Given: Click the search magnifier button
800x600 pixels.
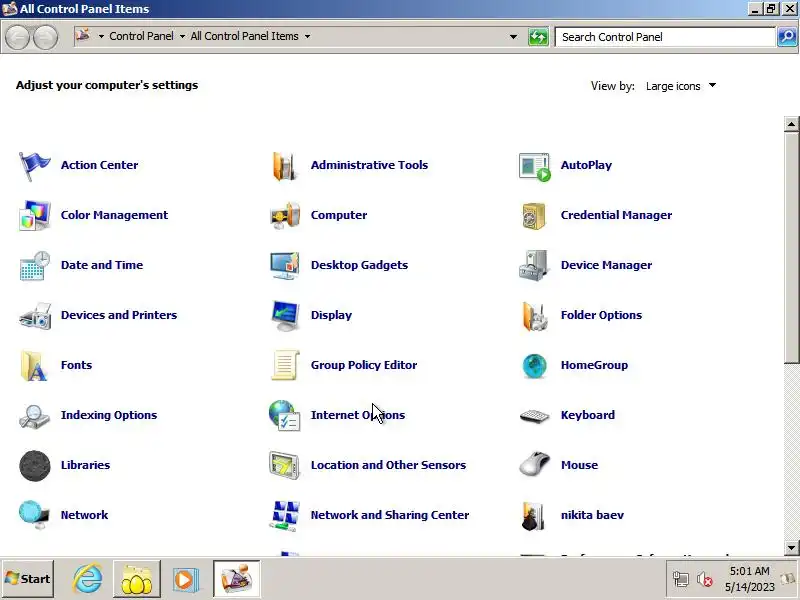Looking at the screenshot, I should [x=787, y=37].
